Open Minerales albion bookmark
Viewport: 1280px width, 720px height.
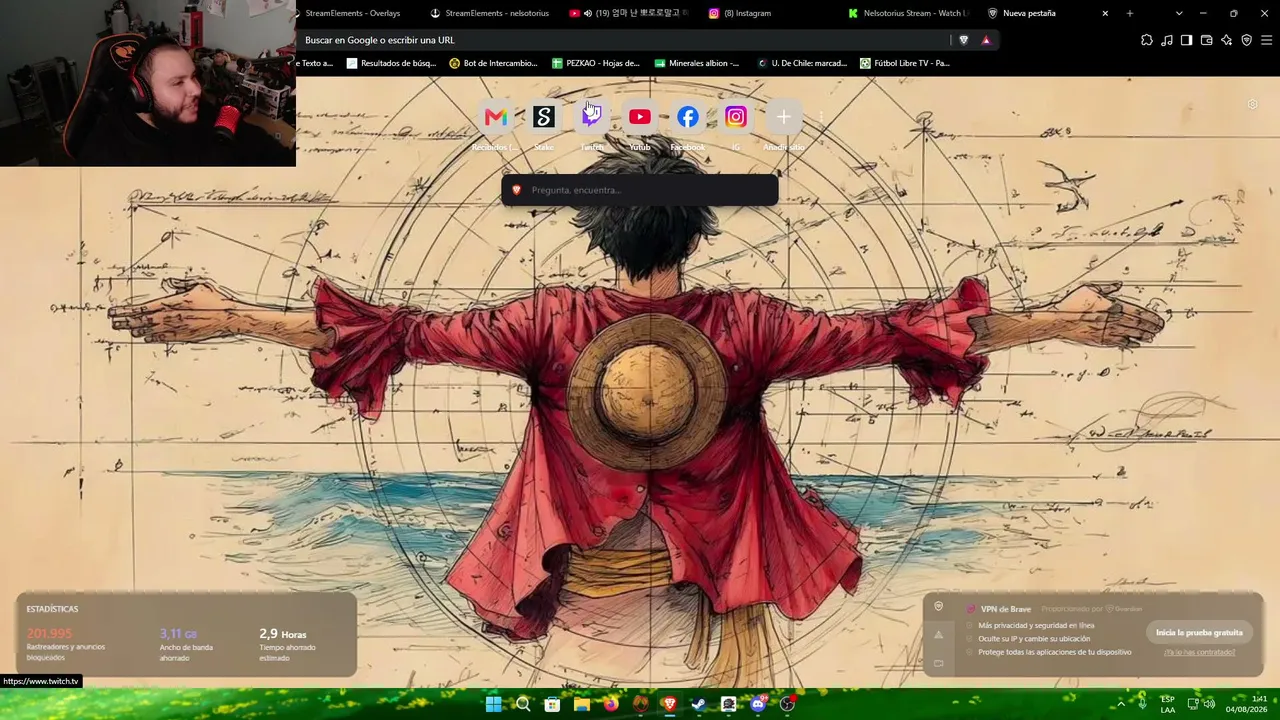[697, 63]
